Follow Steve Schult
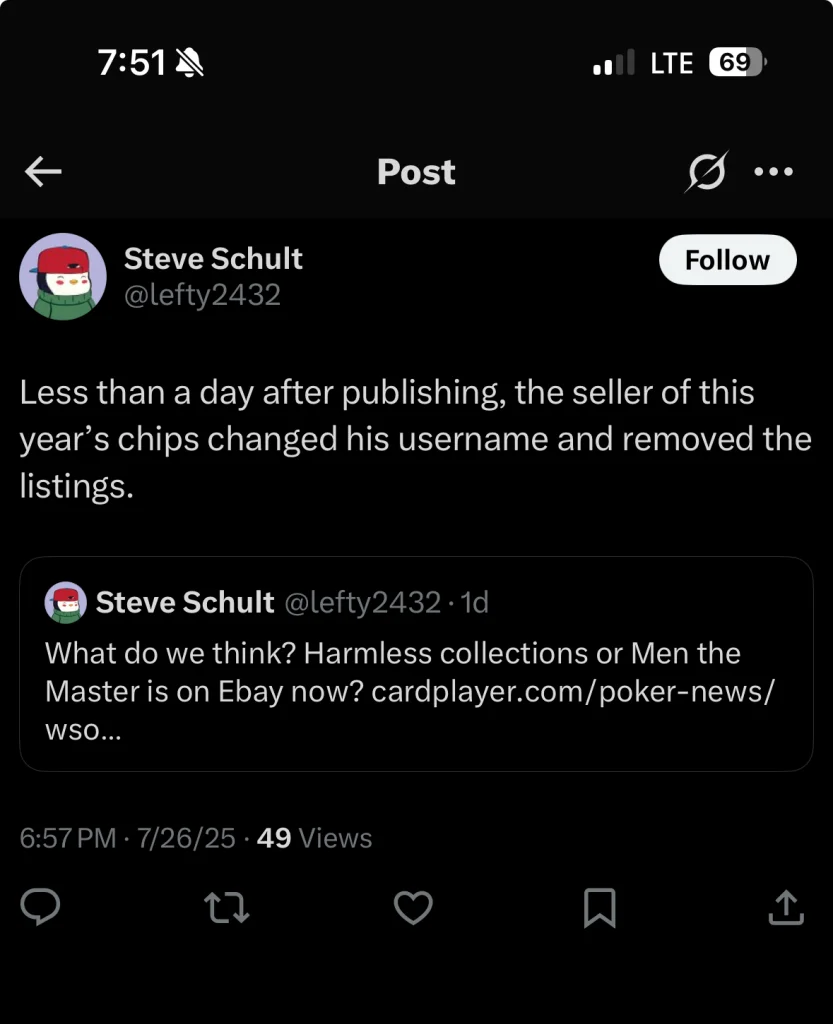The width and height of the screenshot is (833, 1024). (x=727, y=260)
